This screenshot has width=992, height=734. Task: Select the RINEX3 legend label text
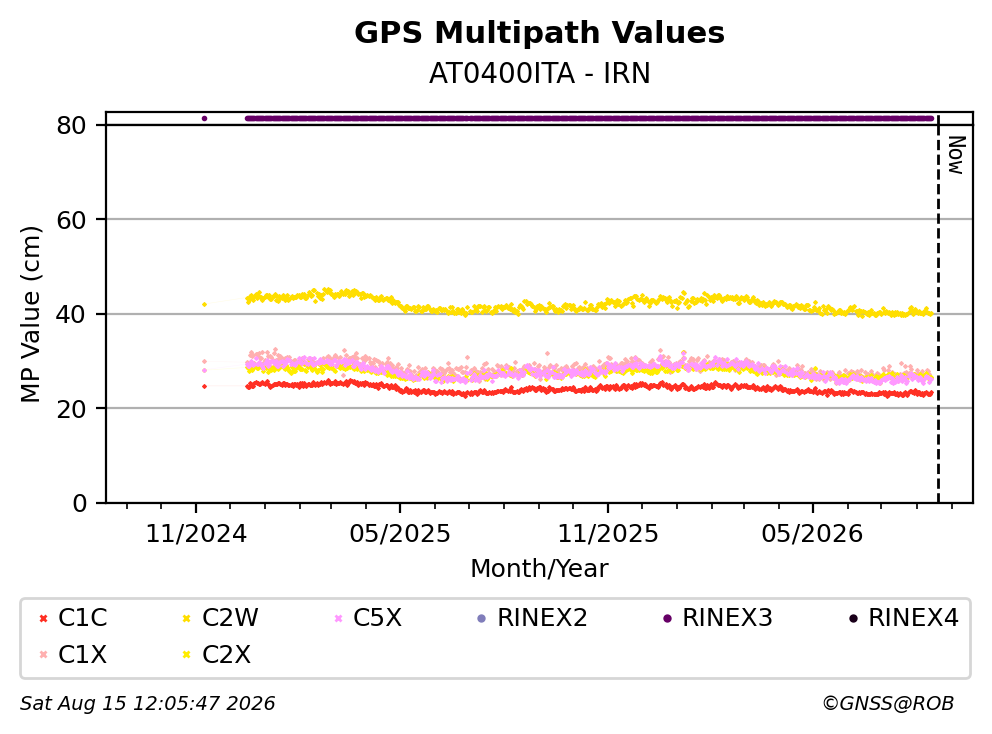(727, 618)
